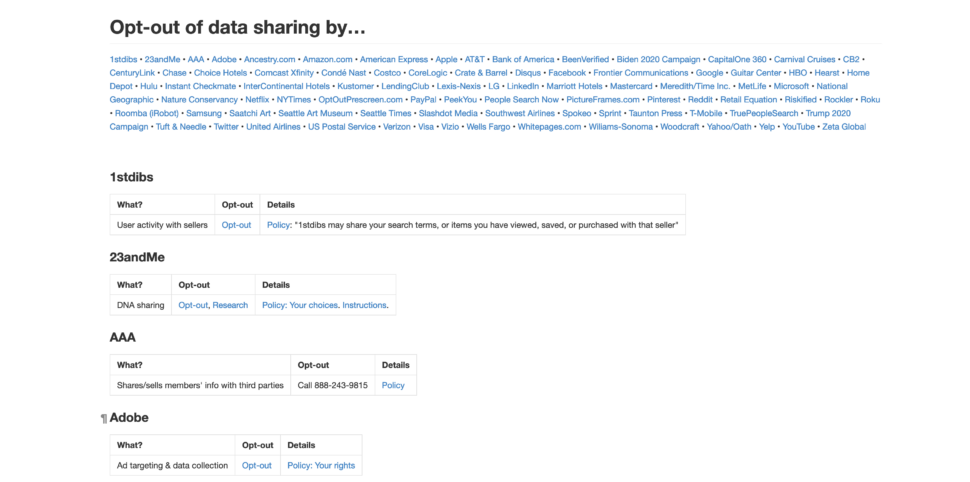Viewport: 970px width, 482px height.
Task: Click the Guitar Center link
Action: [756, 72]
